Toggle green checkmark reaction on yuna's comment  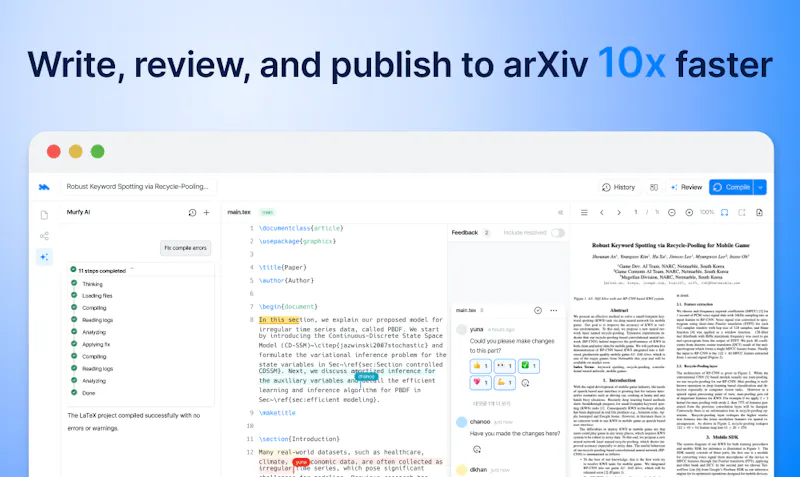click(x=529, y=366)
